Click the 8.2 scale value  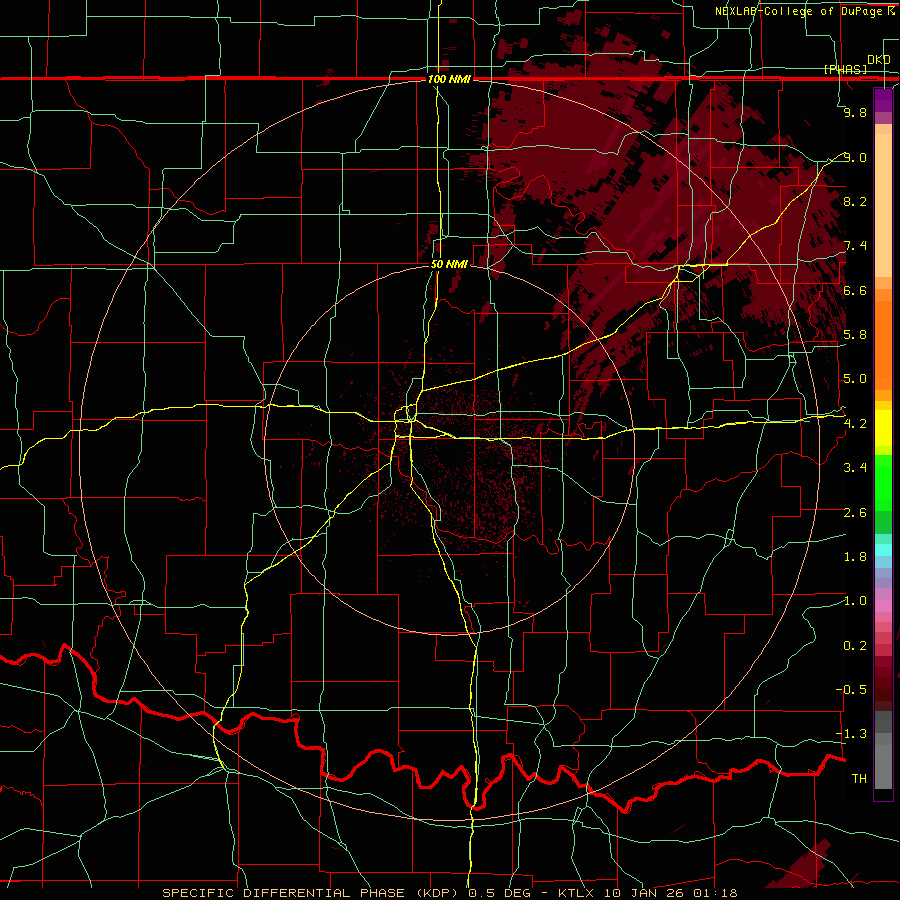855,201
